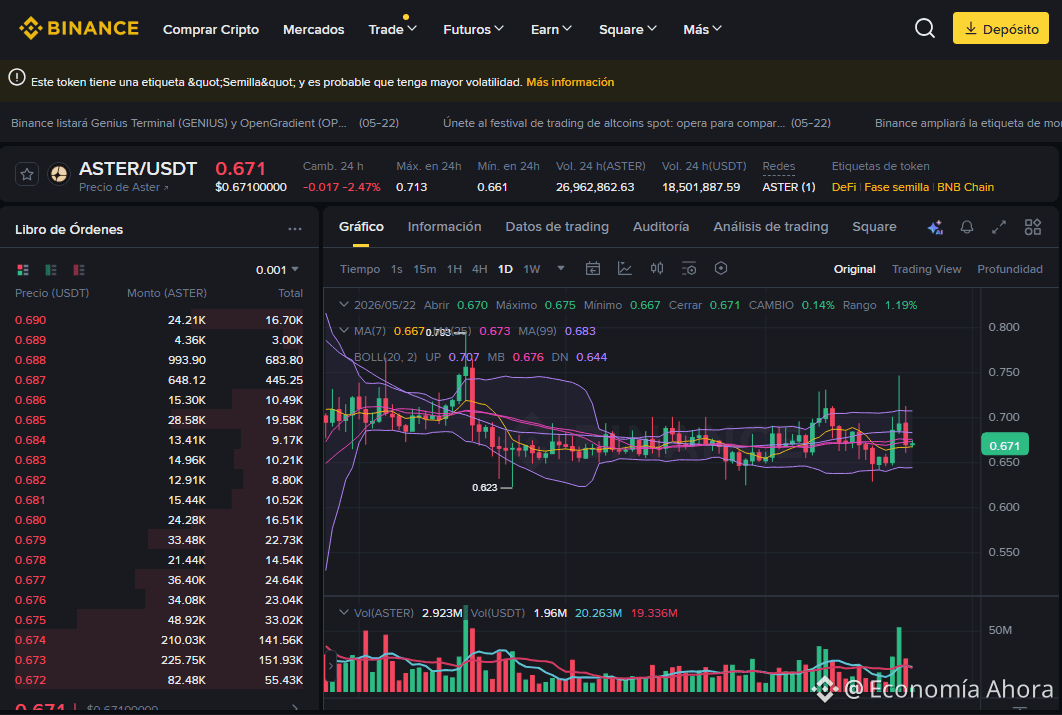
Task: Select the 0.690 sell price row
Action: point(159,320)
